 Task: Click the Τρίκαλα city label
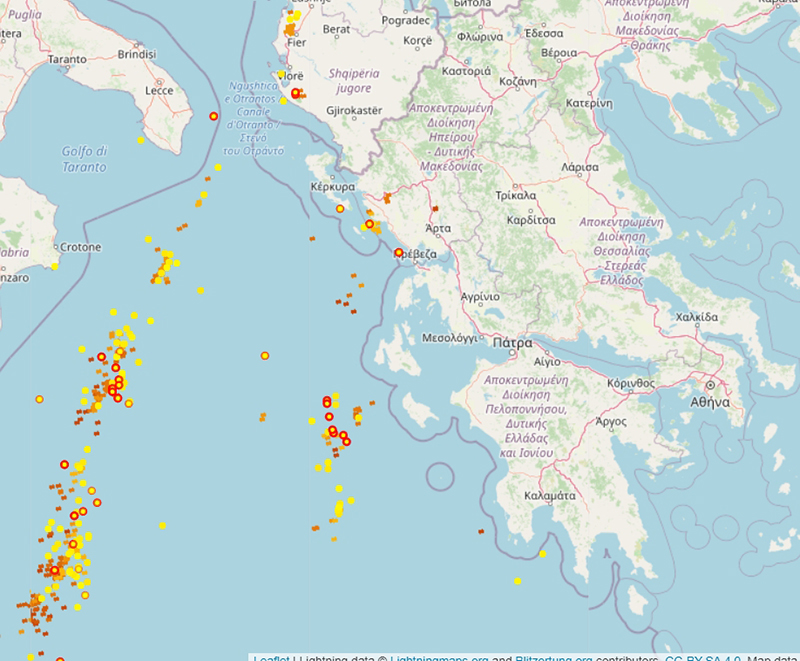[x=516, y=195]
